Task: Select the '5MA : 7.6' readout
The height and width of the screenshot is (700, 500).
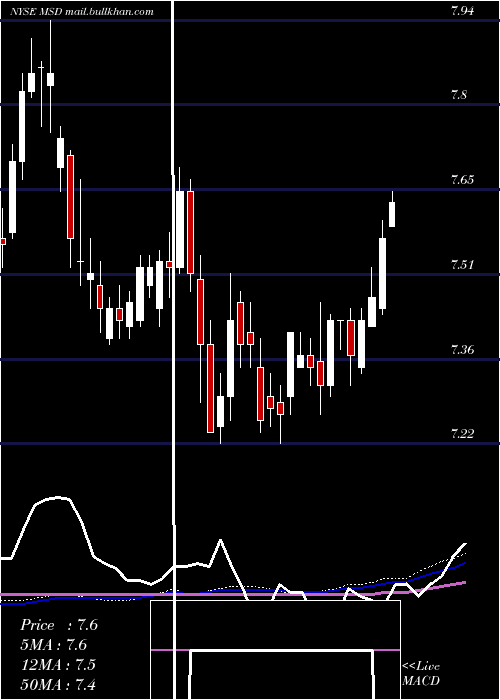Action: coord(54,645)
